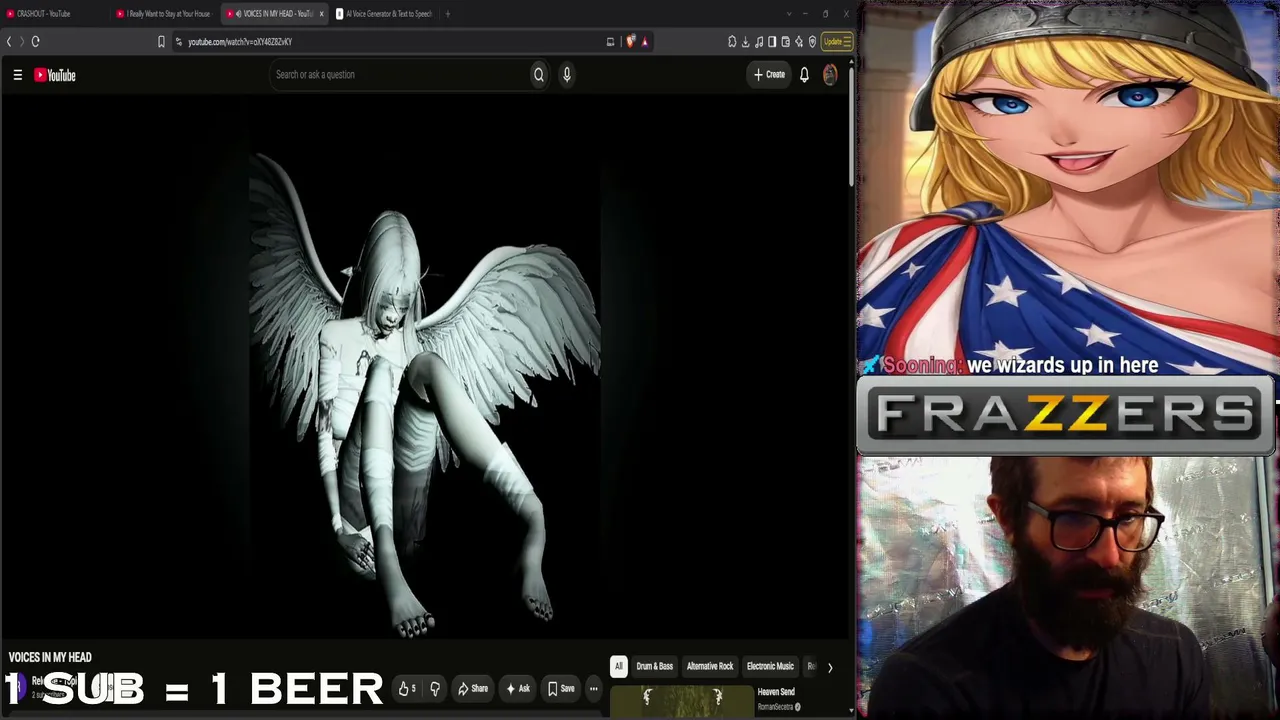This screenshot has width=1280, height=720.
Task: Click the Ask button under video
Action: [518, 688]
